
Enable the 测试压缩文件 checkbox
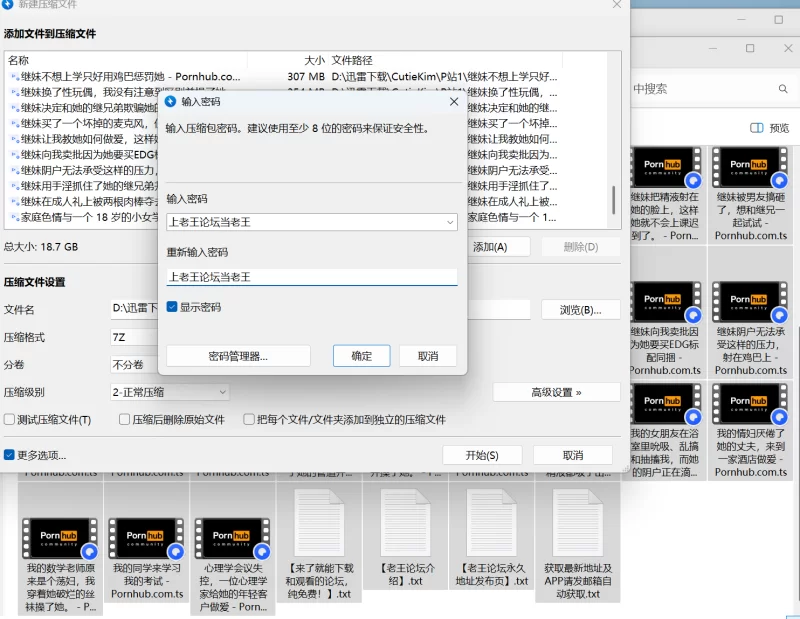tap(10, 420)
